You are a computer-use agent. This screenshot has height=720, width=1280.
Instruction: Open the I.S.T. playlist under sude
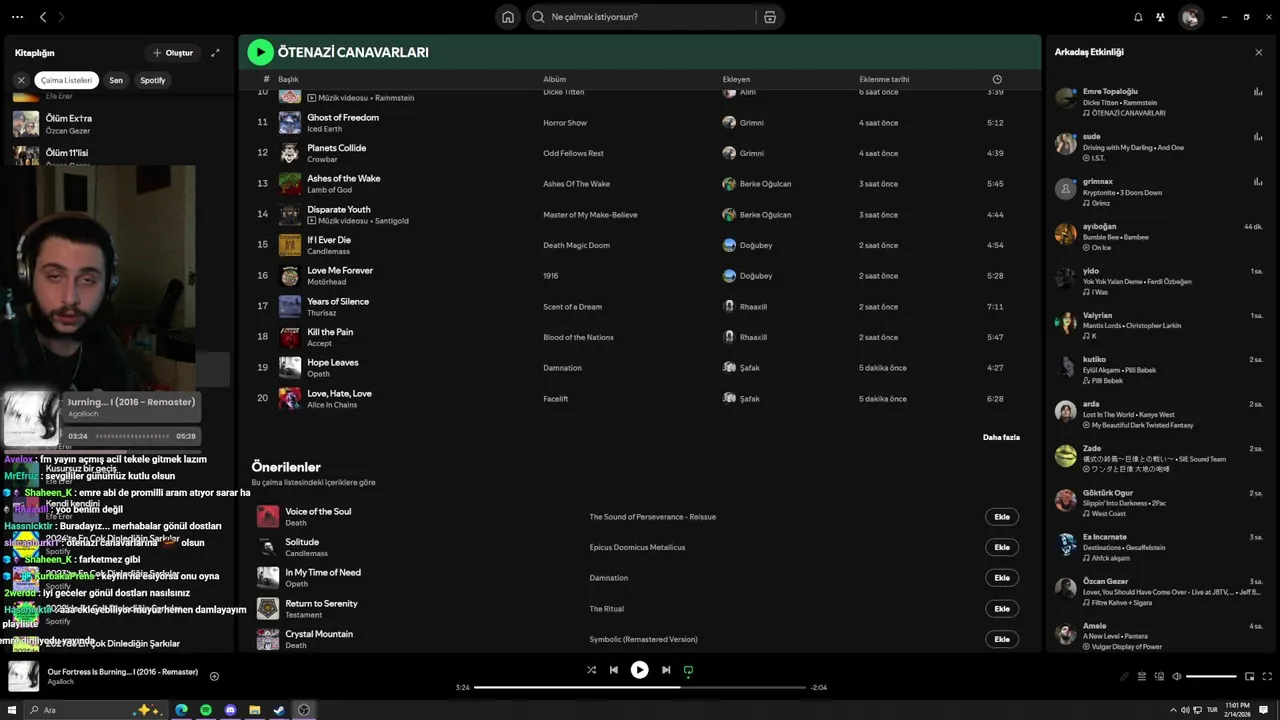pyautogui.click(x=1098, y=158)
